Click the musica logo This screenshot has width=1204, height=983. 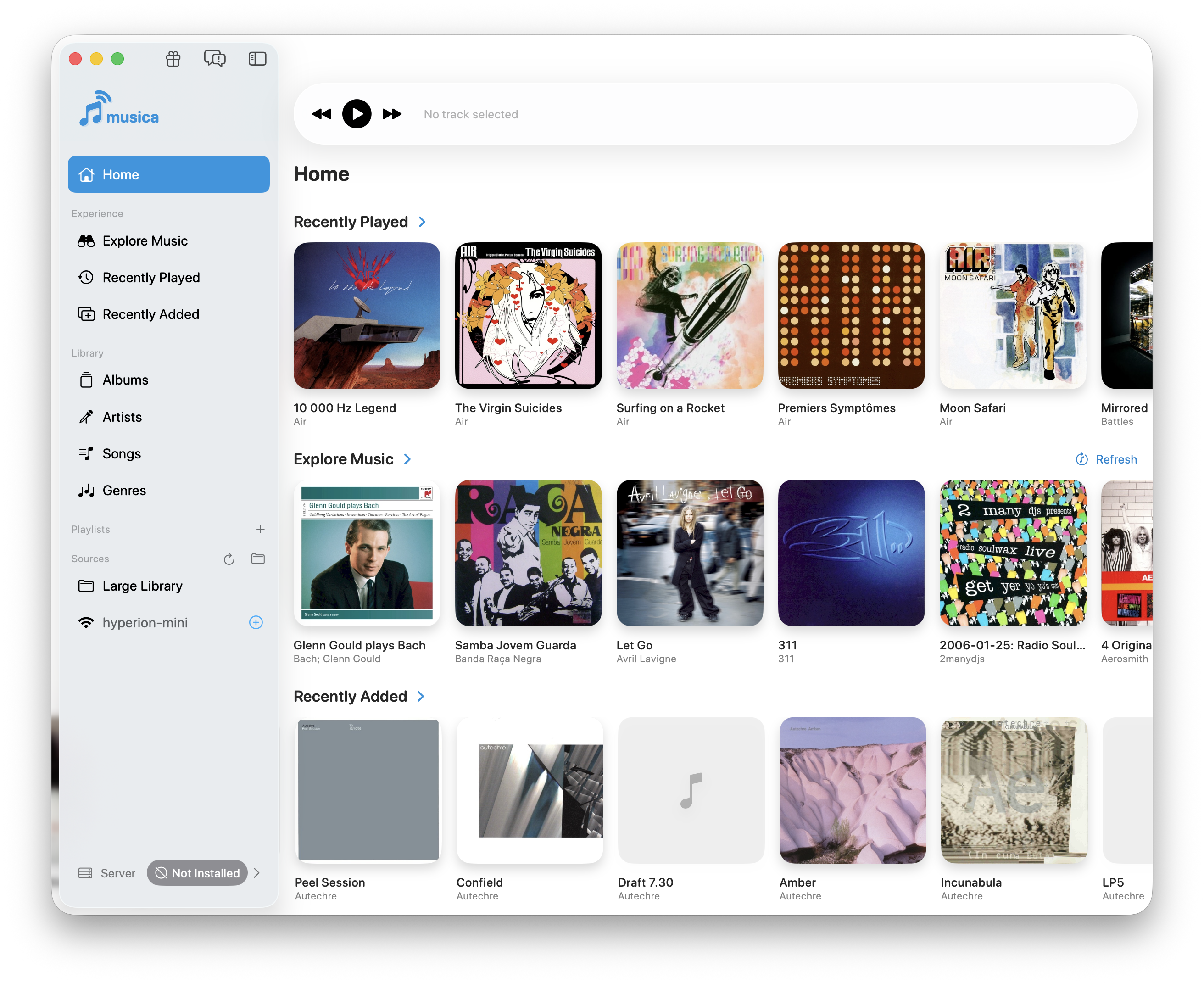(x=119, y=109)
